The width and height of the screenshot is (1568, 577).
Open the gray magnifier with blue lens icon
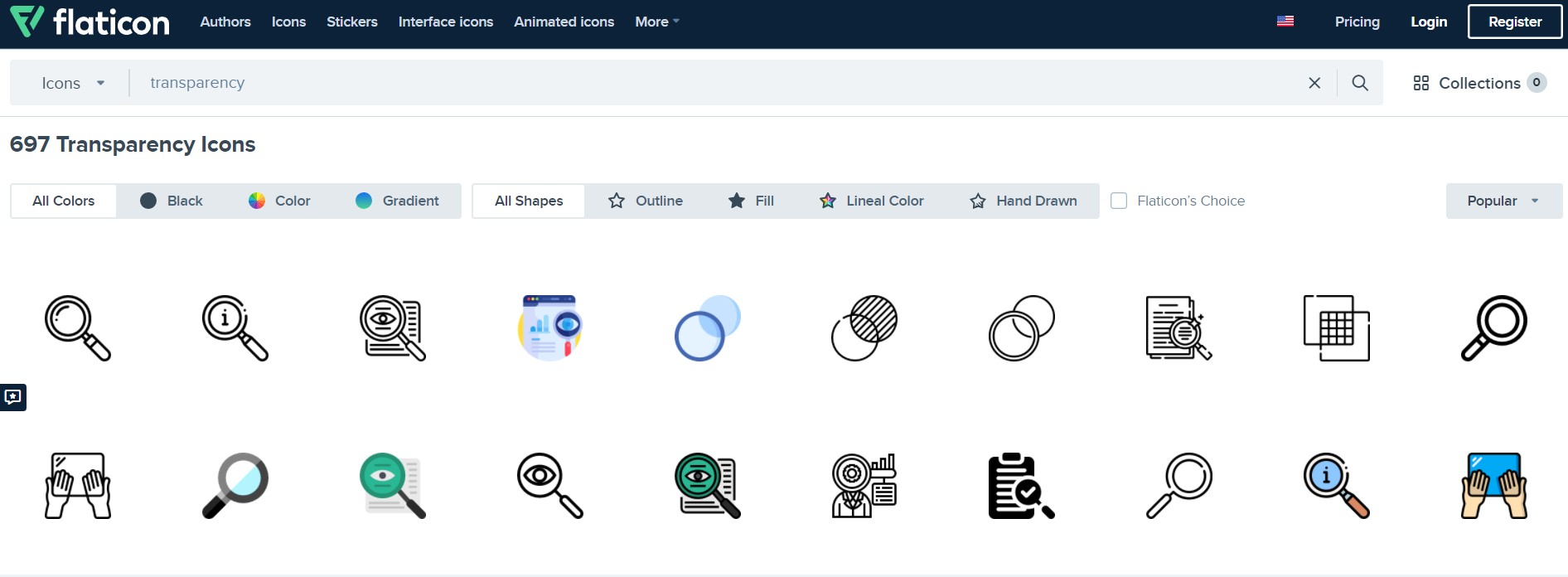pos(235,486)
